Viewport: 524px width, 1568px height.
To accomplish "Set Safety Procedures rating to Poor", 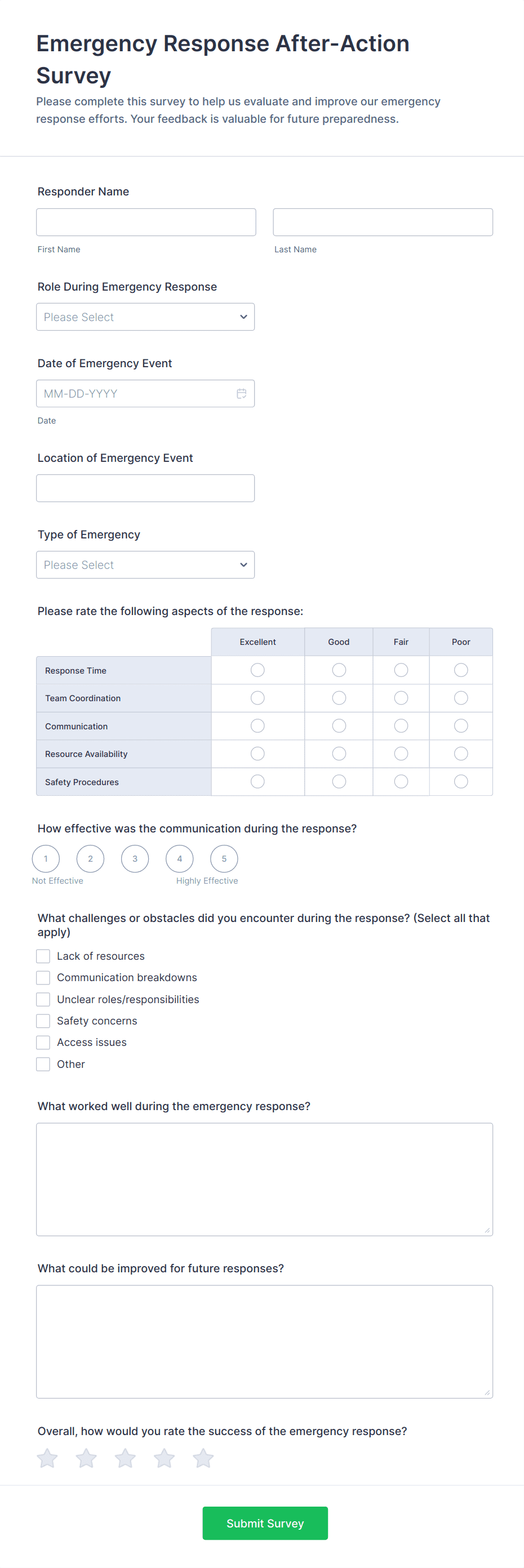I will point(461,782).
